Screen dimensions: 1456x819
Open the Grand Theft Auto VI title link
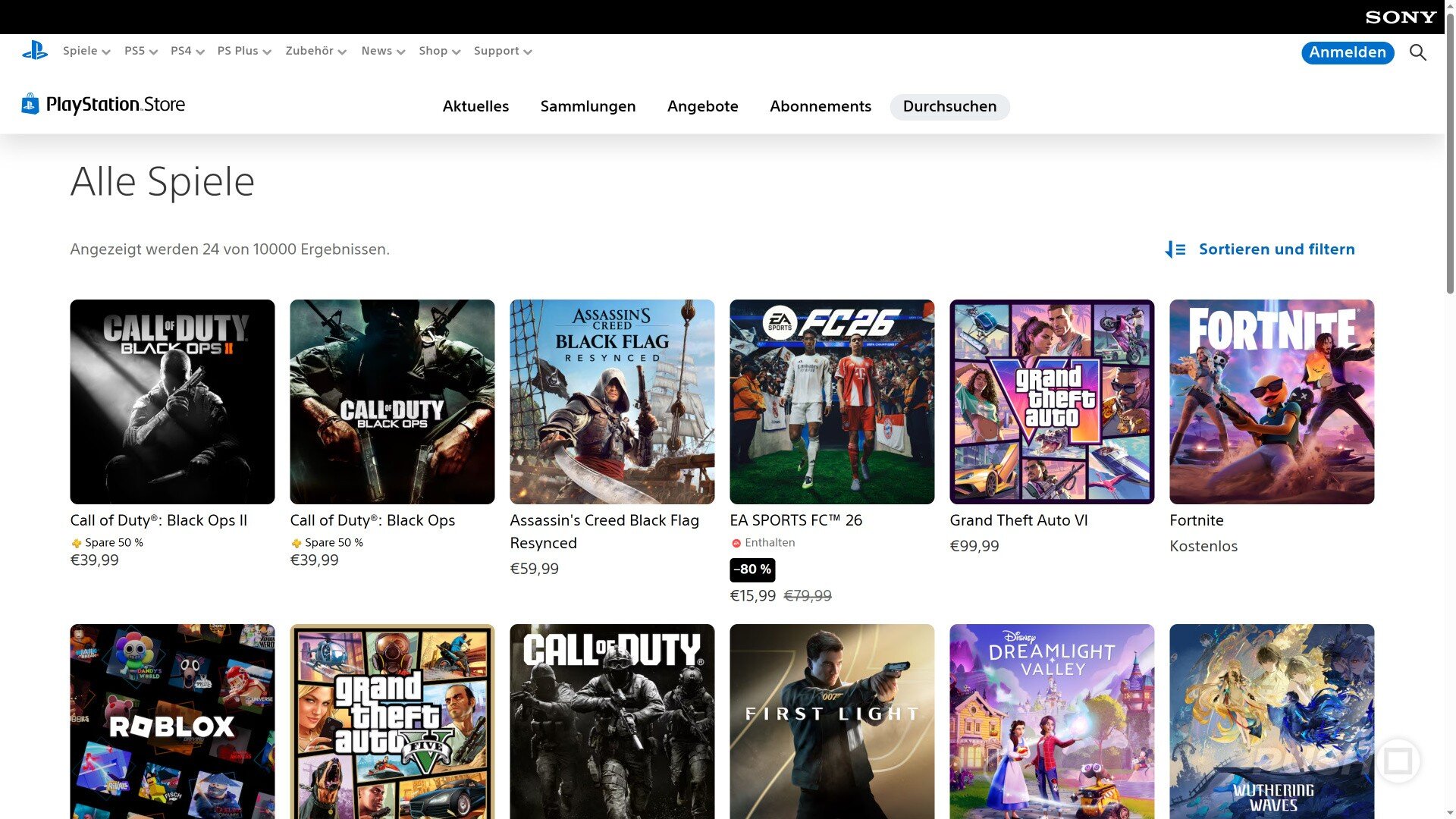[1018, 520]
